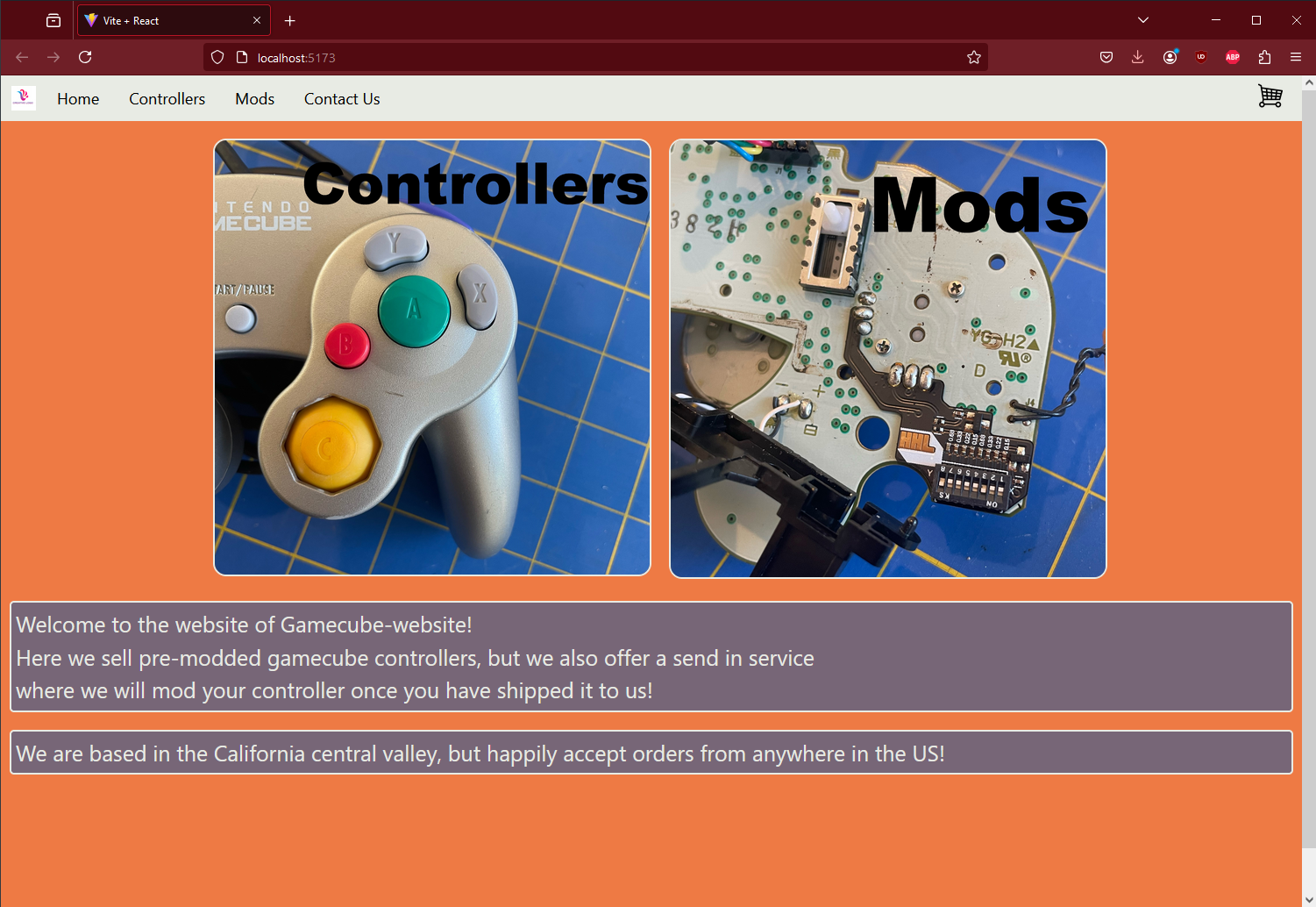Image resolution: width=1316 pixels, height=907 pixels.
Task: Open the sidebar panel icon
Action: click(x=53, y=19)
